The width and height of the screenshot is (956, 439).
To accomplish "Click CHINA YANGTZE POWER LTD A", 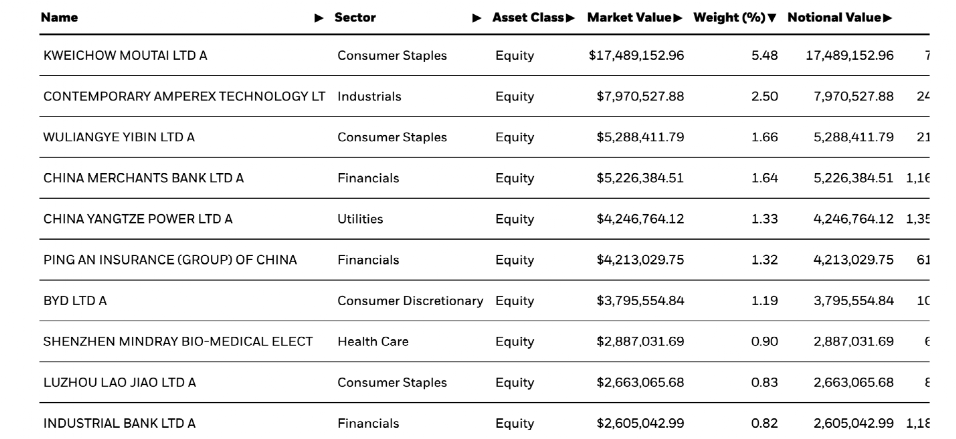I will coord(137,219).
